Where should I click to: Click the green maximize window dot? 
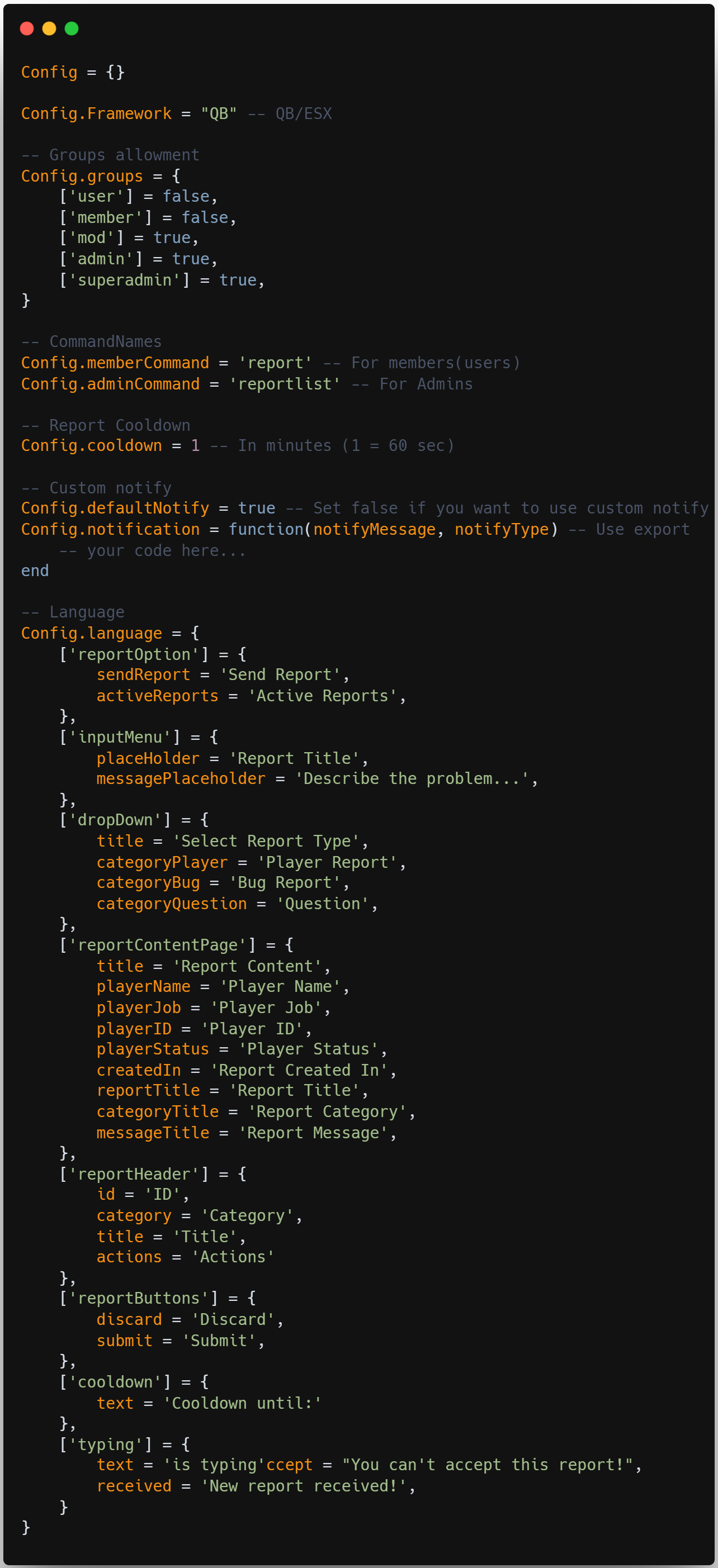[x=72, y=28]
